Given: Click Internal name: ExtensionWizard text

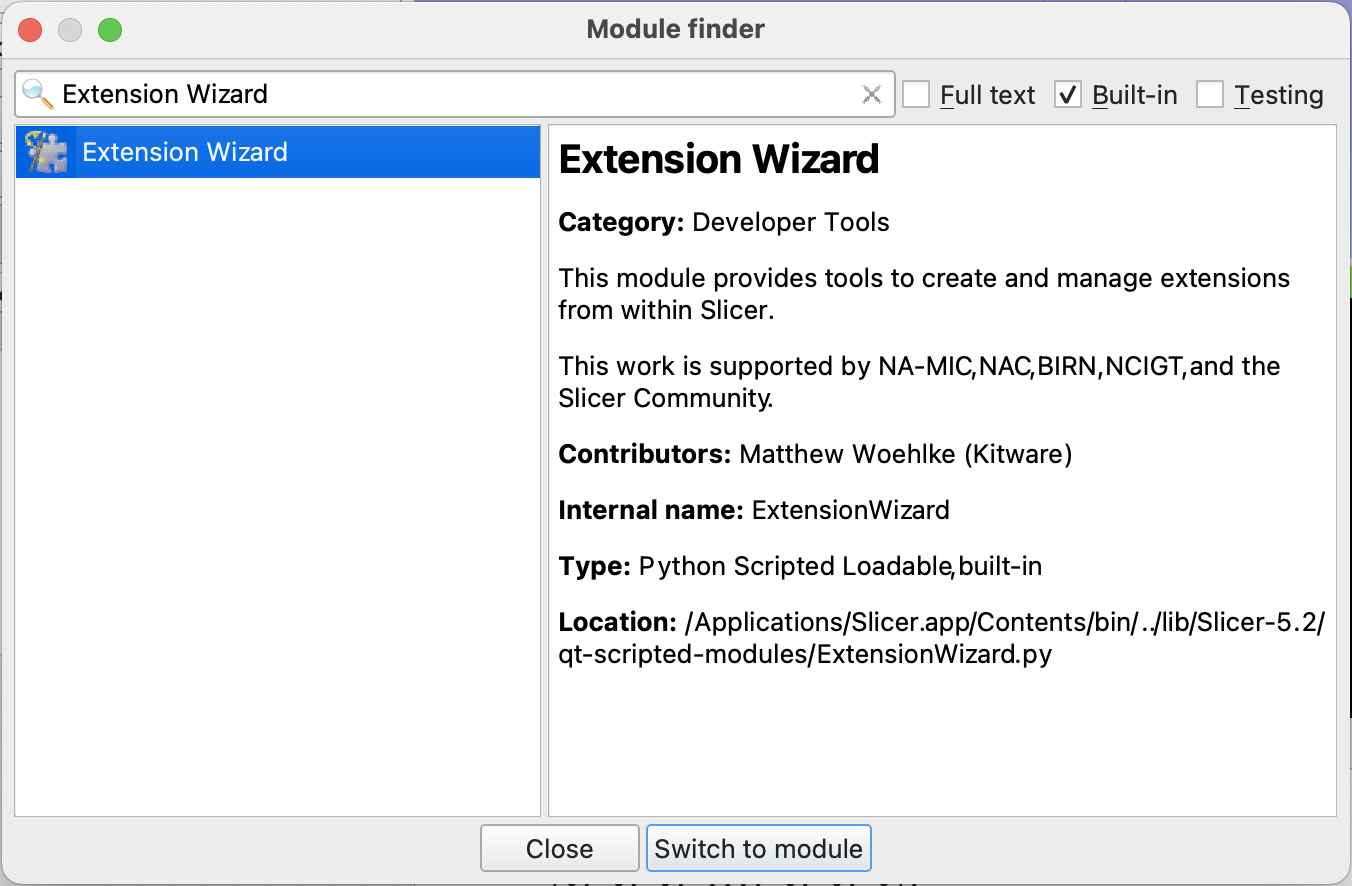Looking at the screenshot, I should pyautogui.click(x=754, y=510).
